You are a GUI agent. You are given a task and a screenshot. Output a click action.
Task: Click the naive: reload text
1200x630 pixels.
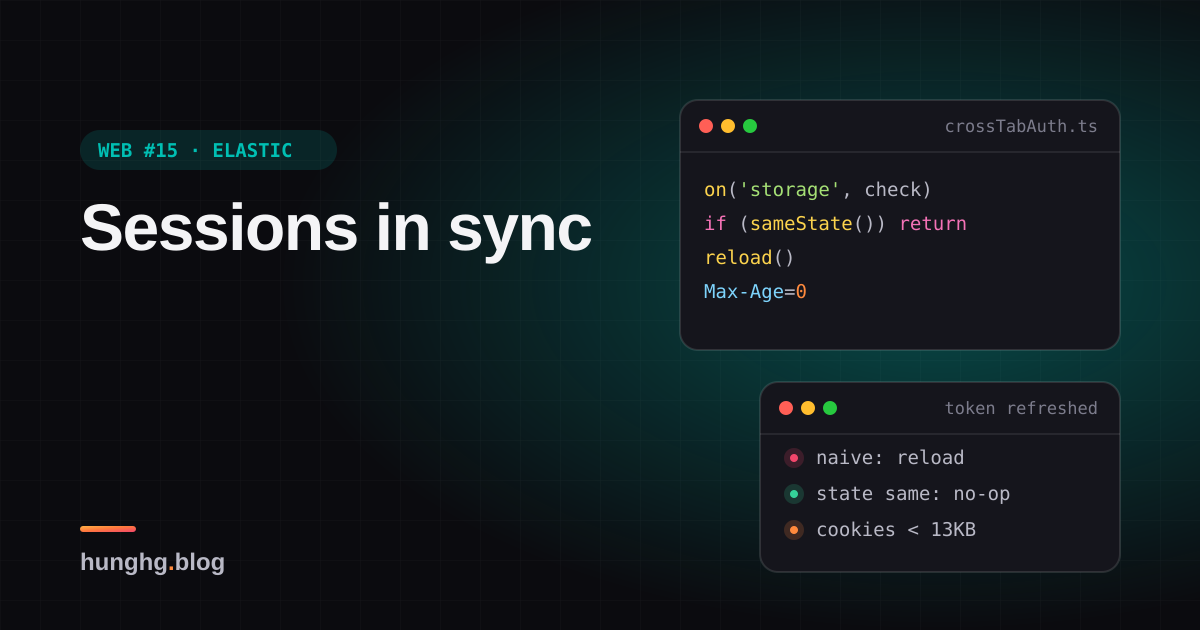coord(890,458)
